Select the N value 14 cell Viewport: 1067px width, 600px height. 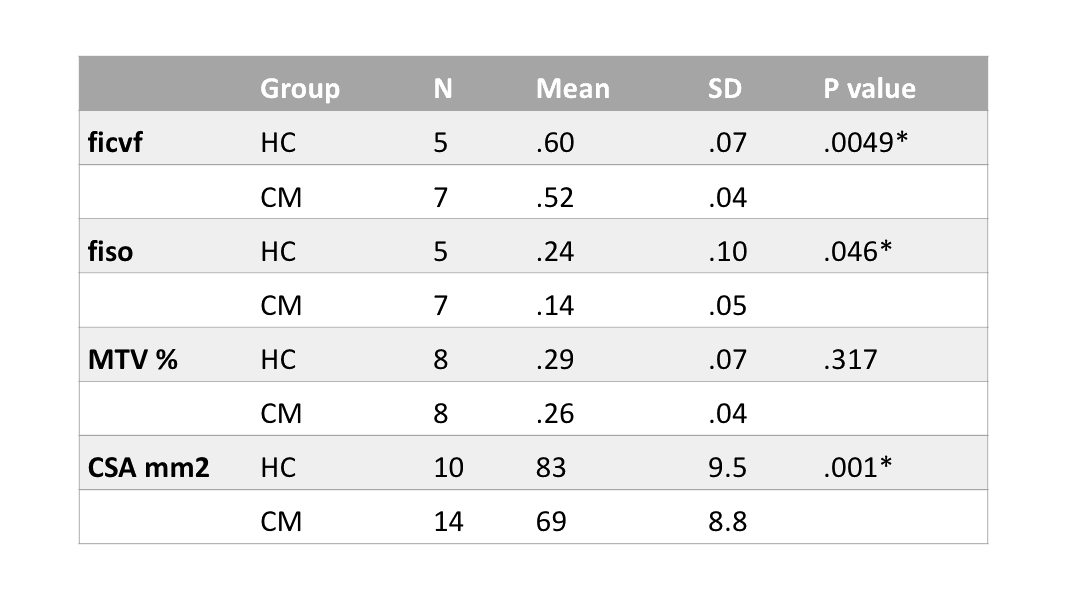[x=449, y=521]
